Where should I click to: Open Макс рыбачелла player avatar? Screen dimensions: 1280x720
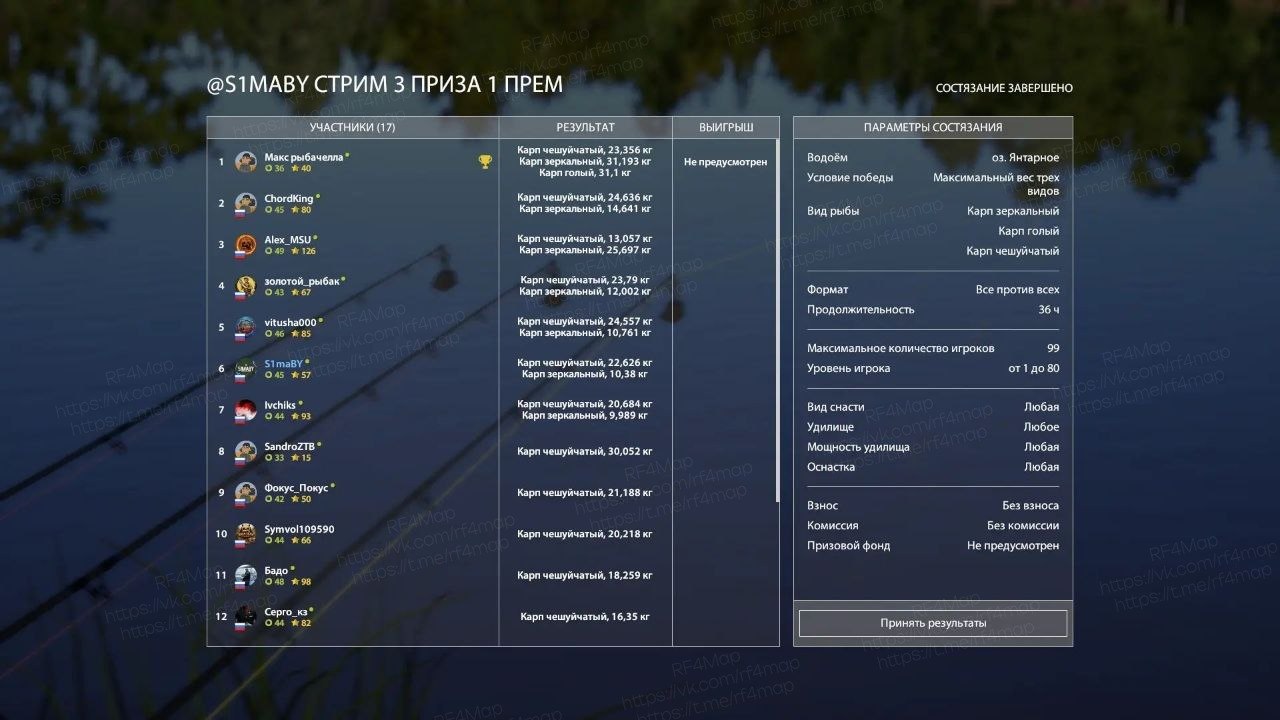point(246,162)
